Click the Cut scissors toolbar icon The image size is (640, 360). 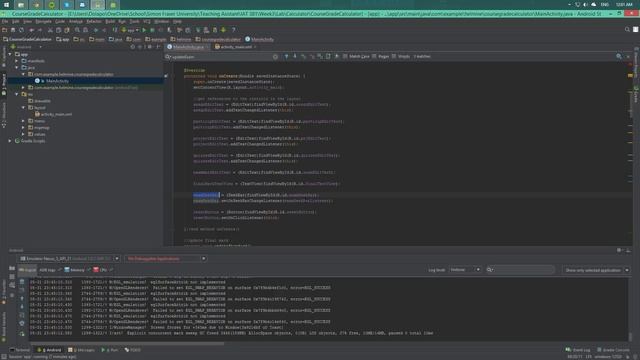tap(50, 30)
